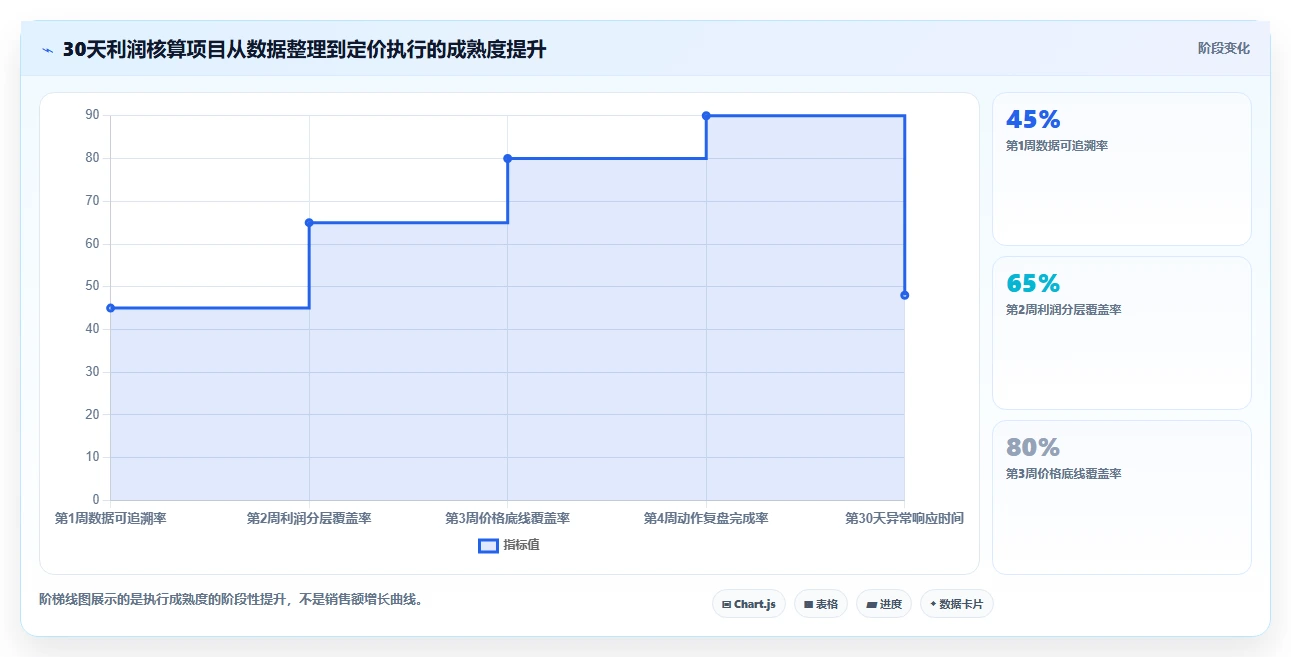Click x-axis label 第30天异常响应时间

(x=904, y=518)
